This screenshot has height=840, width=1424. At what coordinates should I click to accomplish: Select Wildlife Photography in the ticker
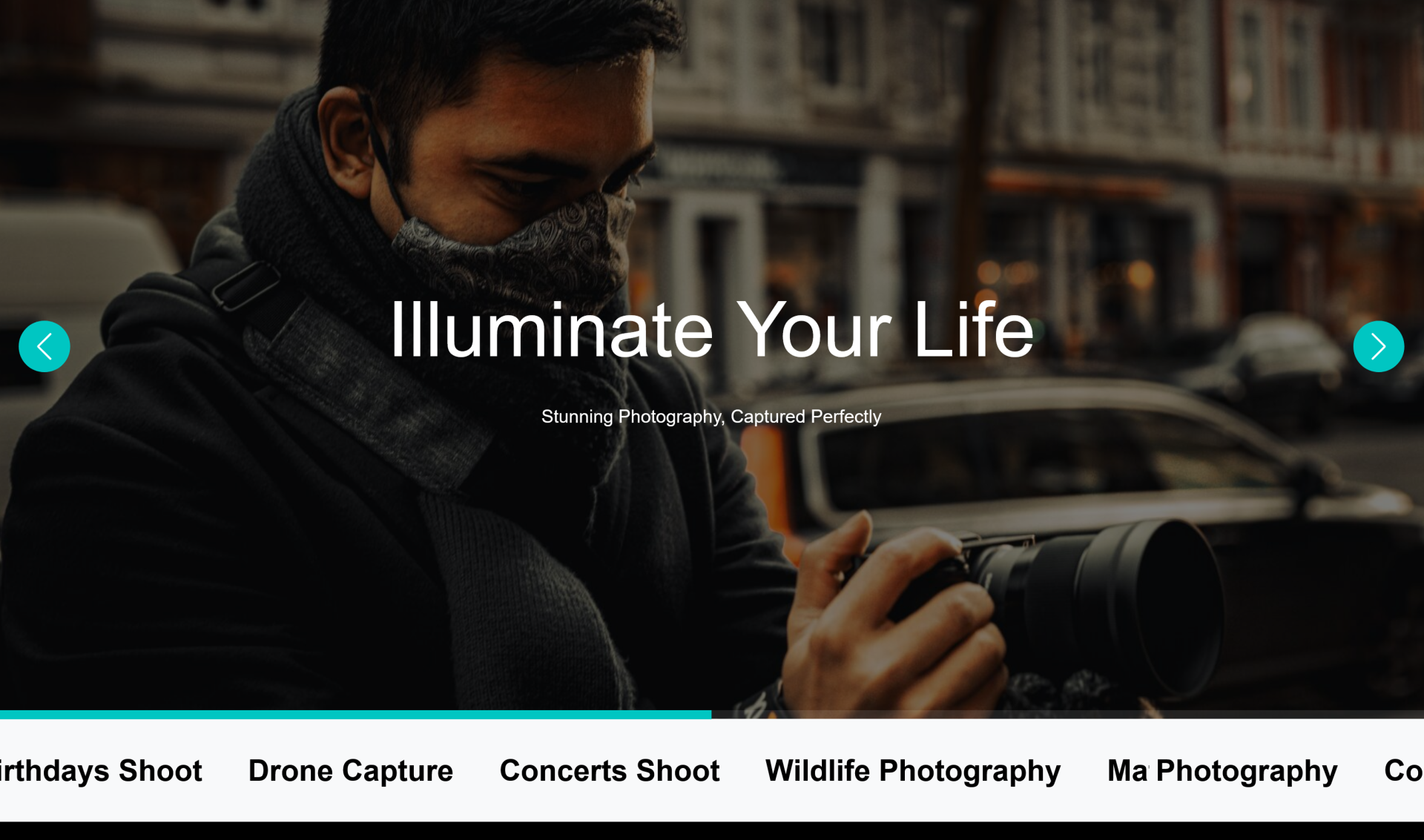pos(913,771)
